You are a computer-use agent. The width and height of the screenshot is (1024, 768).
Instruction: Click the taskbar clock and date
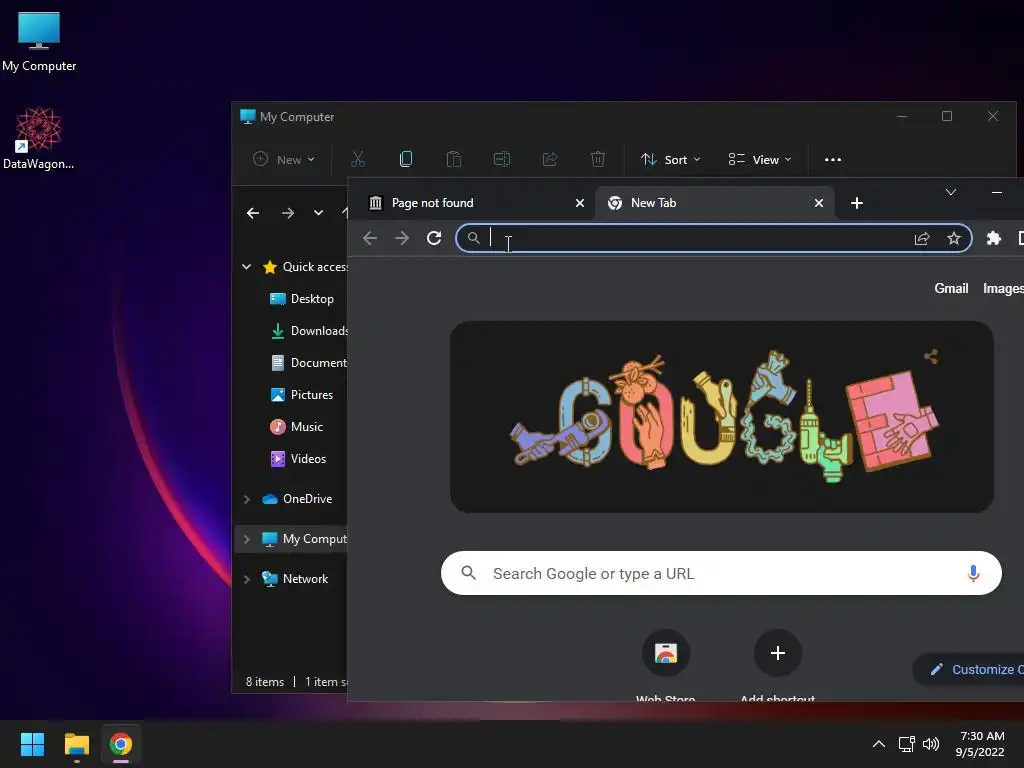pos(980,744)
